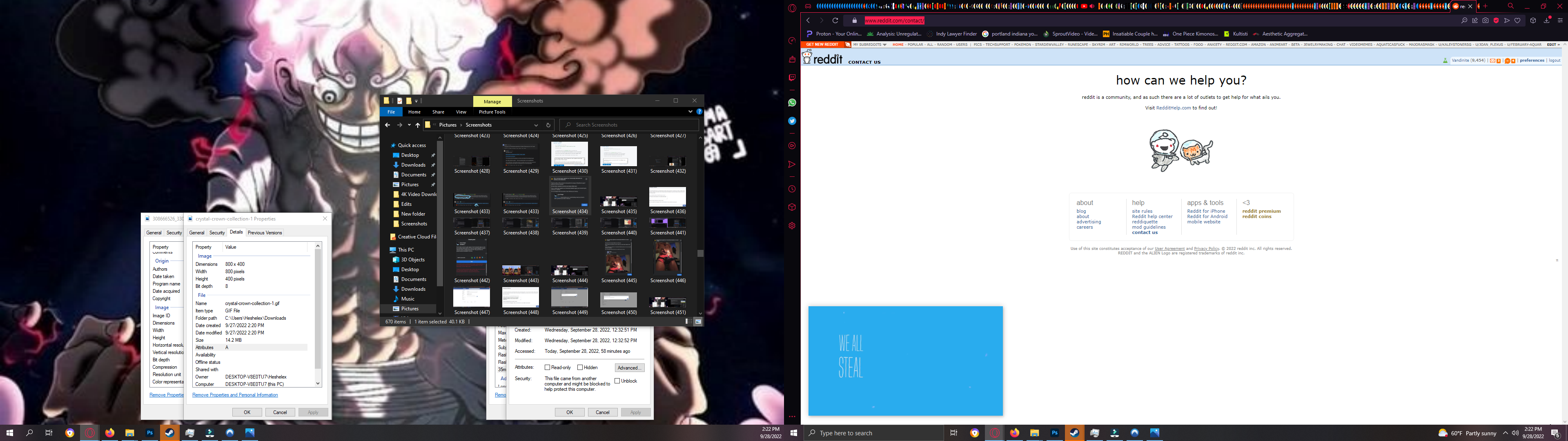Open Explorer address bar history dropdown
1568x441 pixels.
pyautogui.click(x=536, y=125)
